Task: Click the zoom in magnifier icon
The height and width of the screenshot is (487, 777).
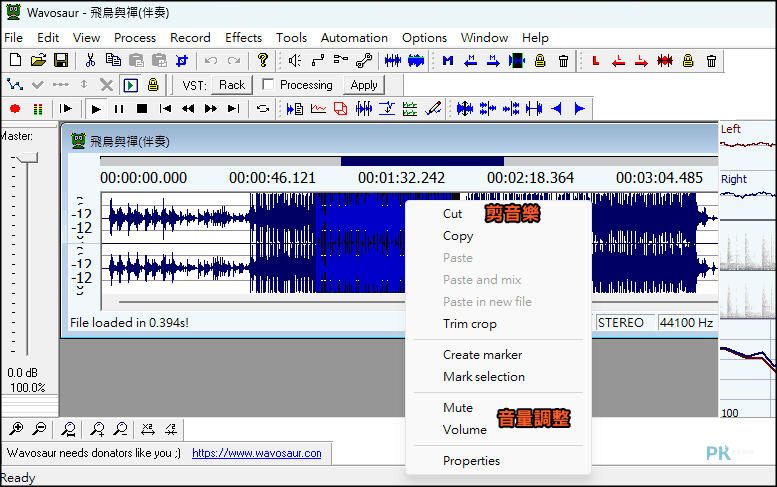Action: (16, 429)
